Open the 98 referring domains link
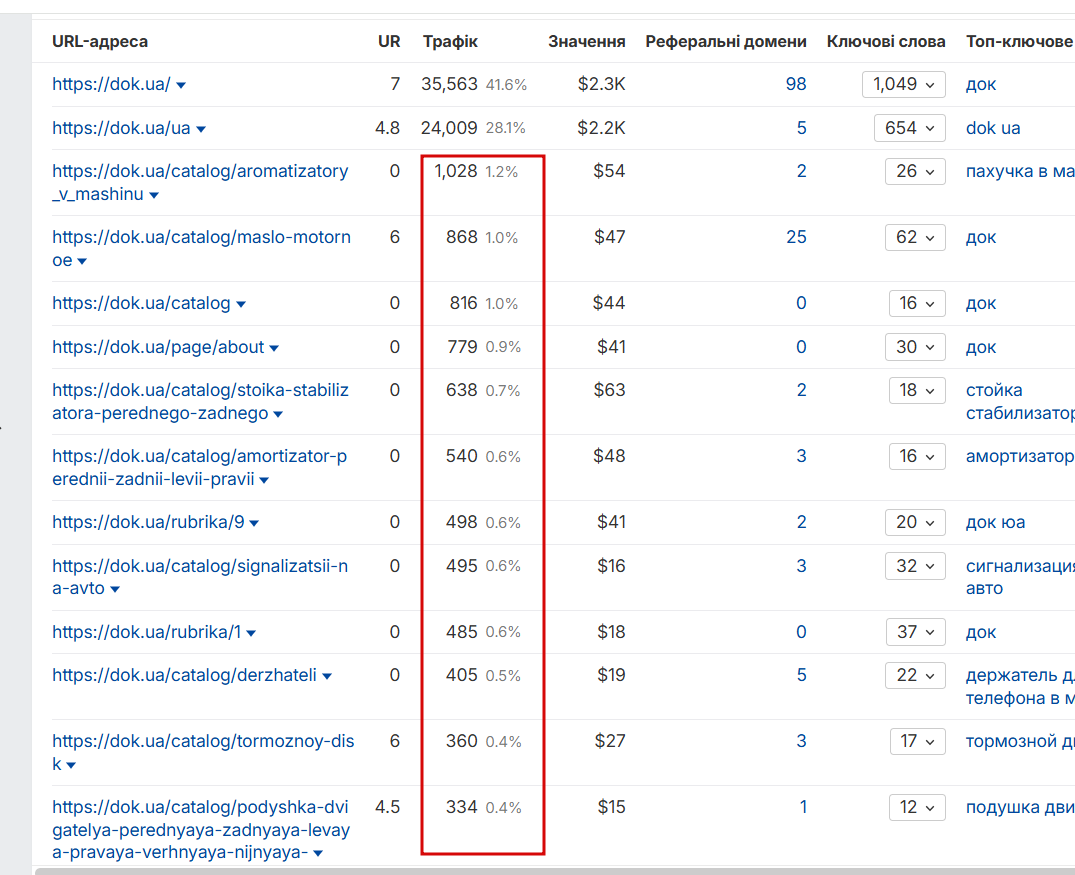 [795, 84]
